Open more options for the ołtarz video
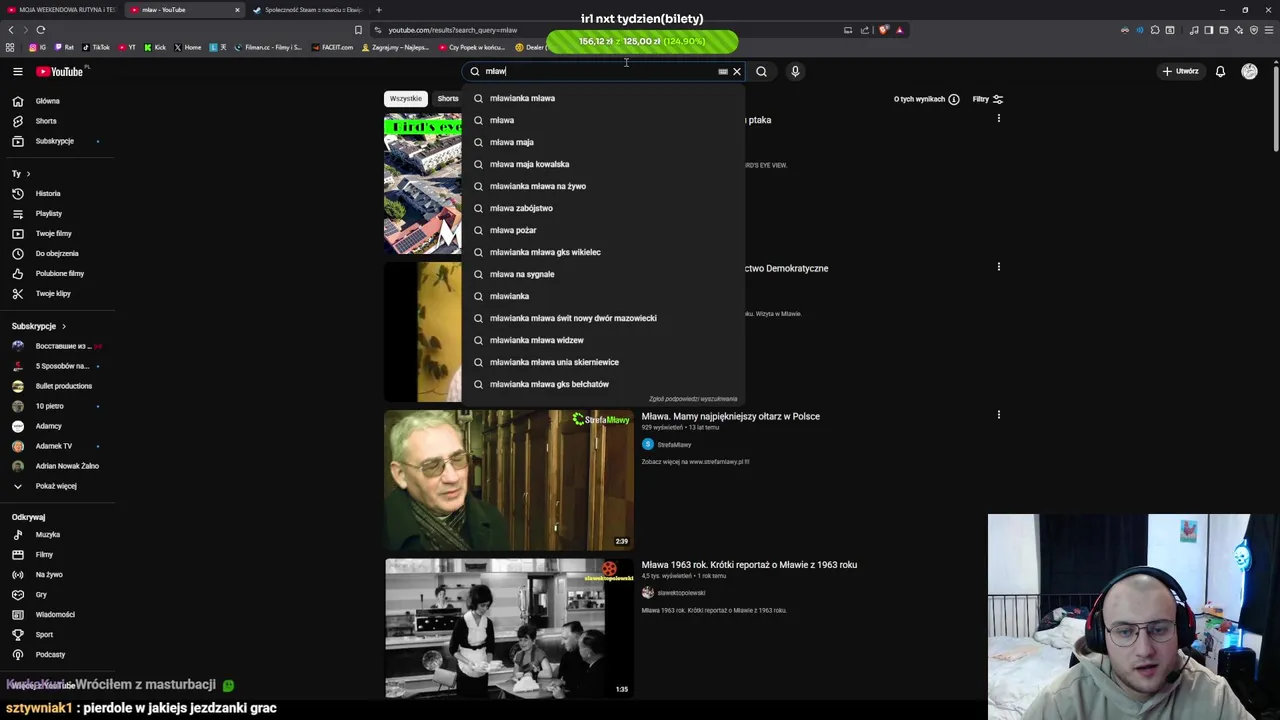This screenshot has width=1280, height=720. (x=998, y=415)
